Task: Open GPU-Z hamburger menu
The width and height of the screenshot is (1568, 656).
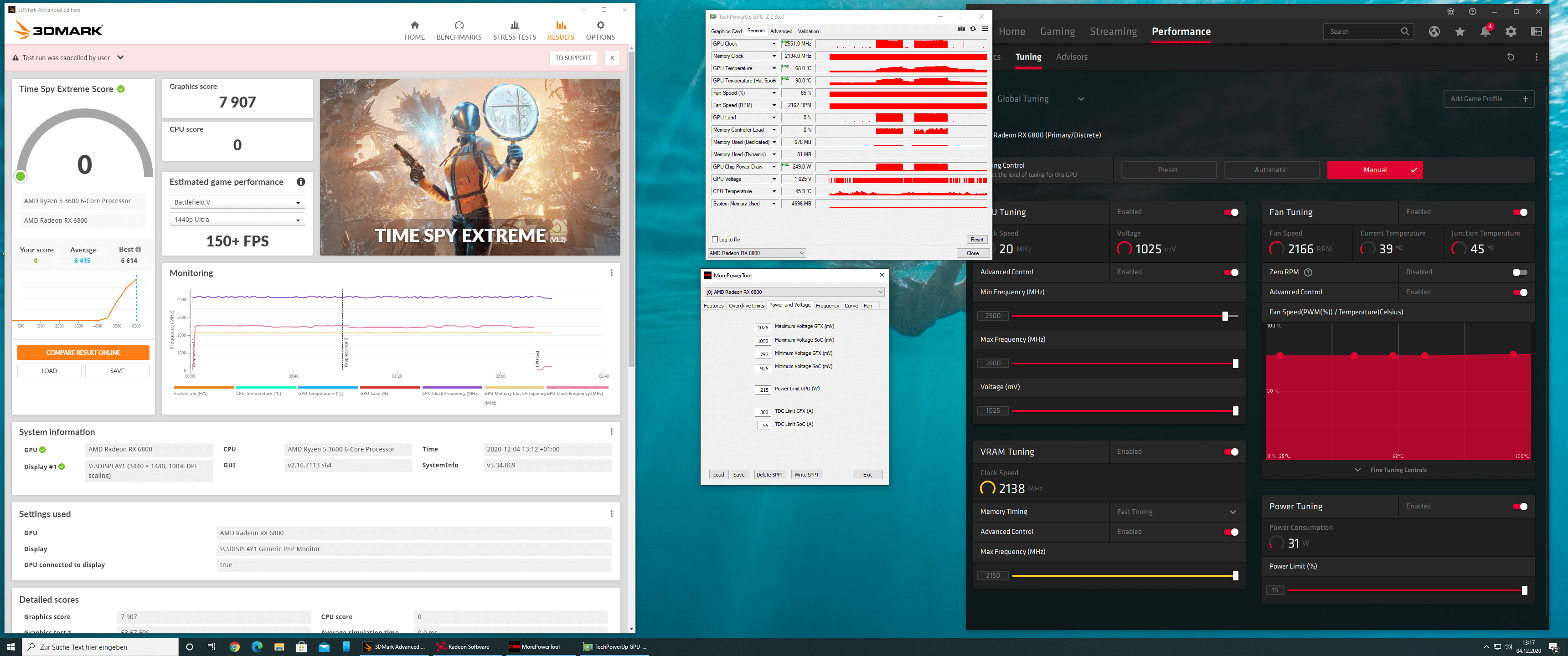Action: (x=984, y=29)
